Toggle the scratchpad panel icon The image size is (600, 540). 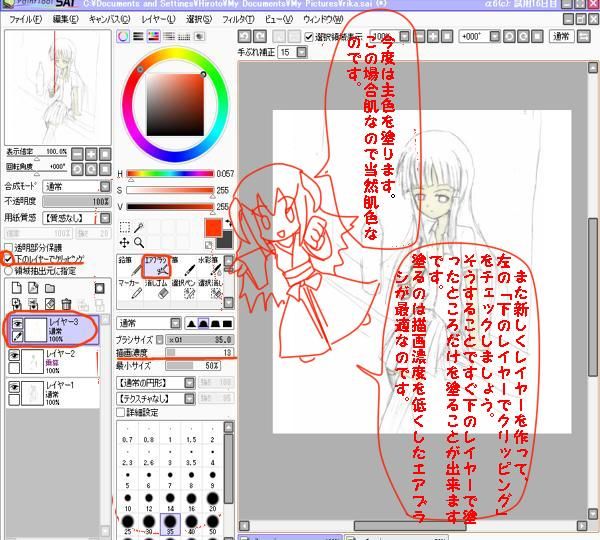(199, 36)
